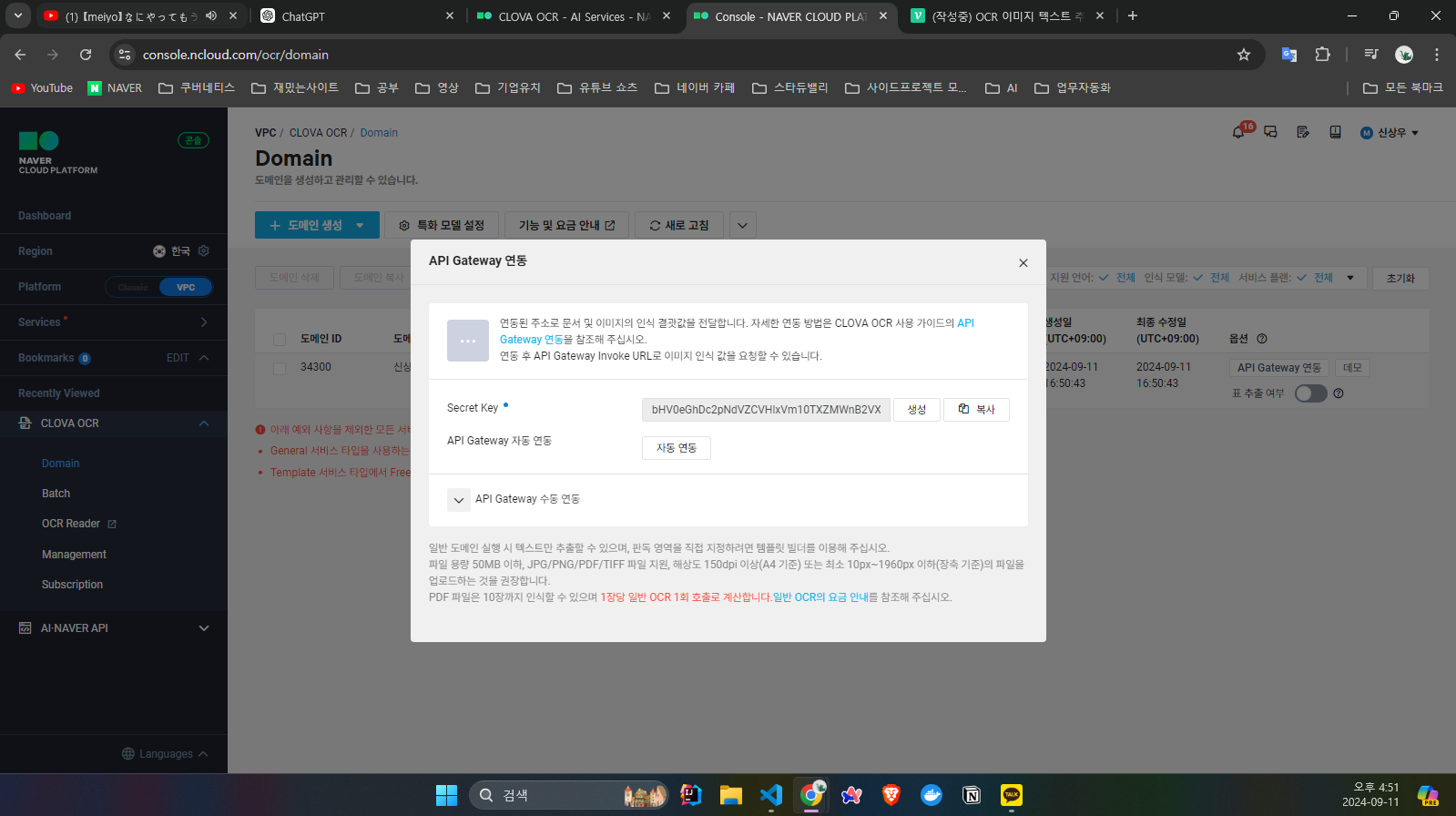The width and height of the screenshot is (1456, 816).
Task: Collapse the Bookmarks section chevron
Action: (204, 358)
